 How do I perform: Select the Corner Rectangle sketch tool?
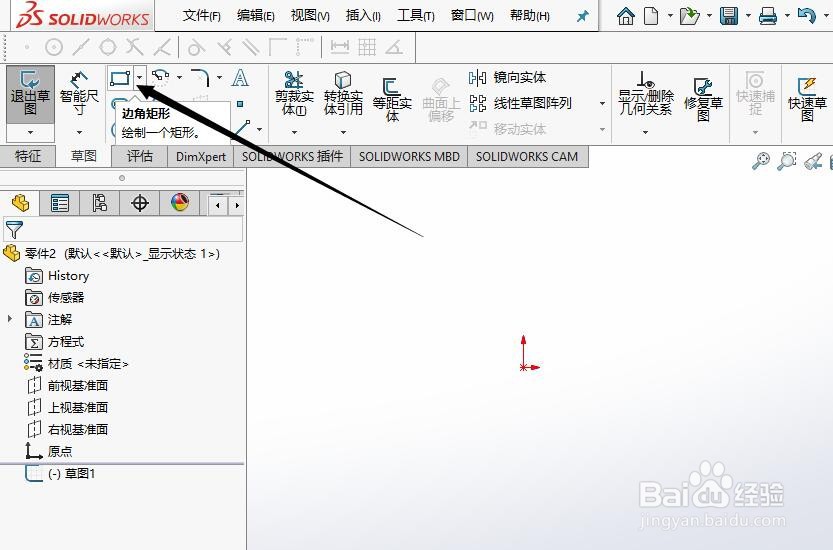tap(120, 78)
